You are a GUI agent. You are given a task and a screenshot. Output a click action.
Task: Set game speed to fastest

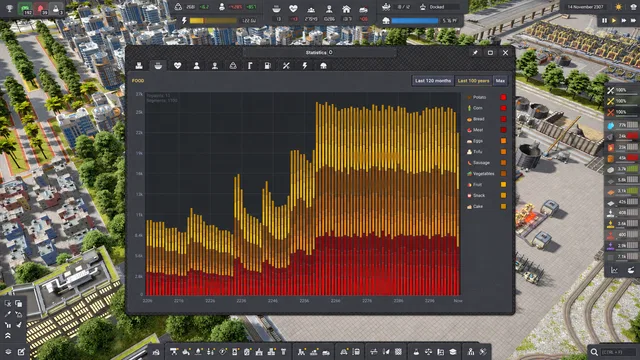633,20
